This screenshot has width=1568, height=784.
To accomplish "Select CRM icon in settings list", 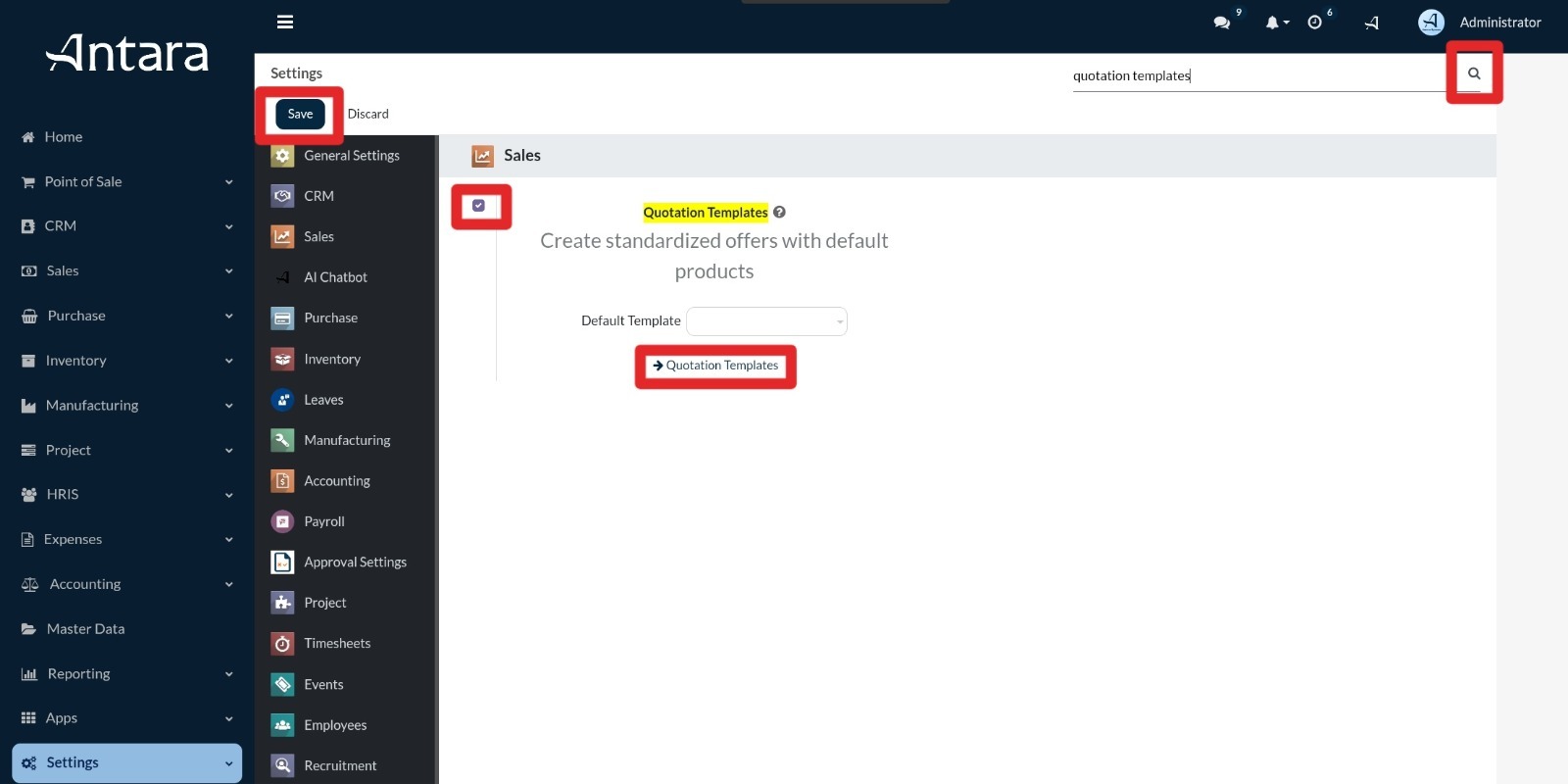I will (282, 196).
